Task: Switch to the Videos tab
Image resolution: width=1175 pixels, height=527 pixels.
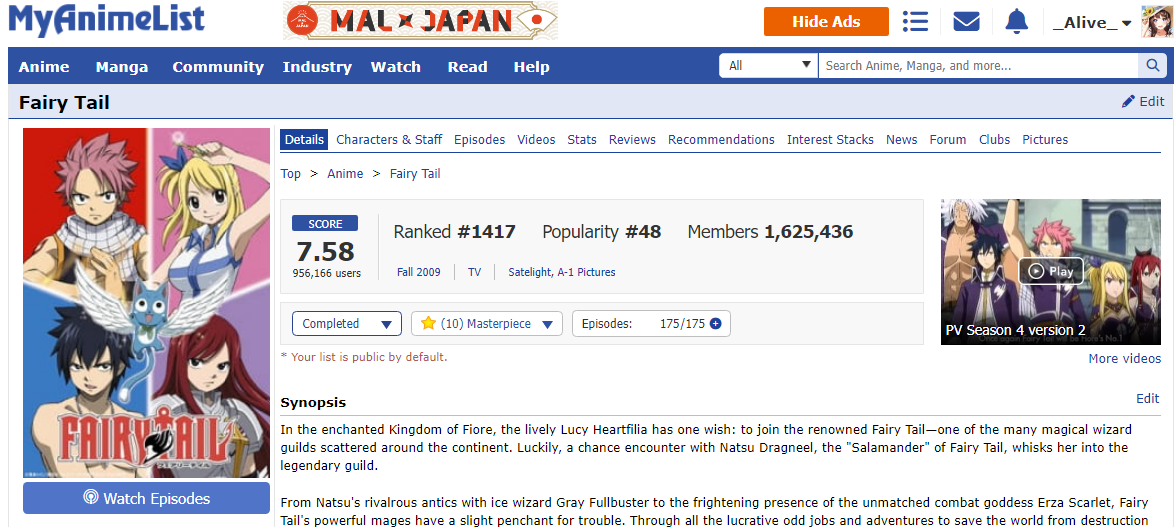Action: click(537, 139)
